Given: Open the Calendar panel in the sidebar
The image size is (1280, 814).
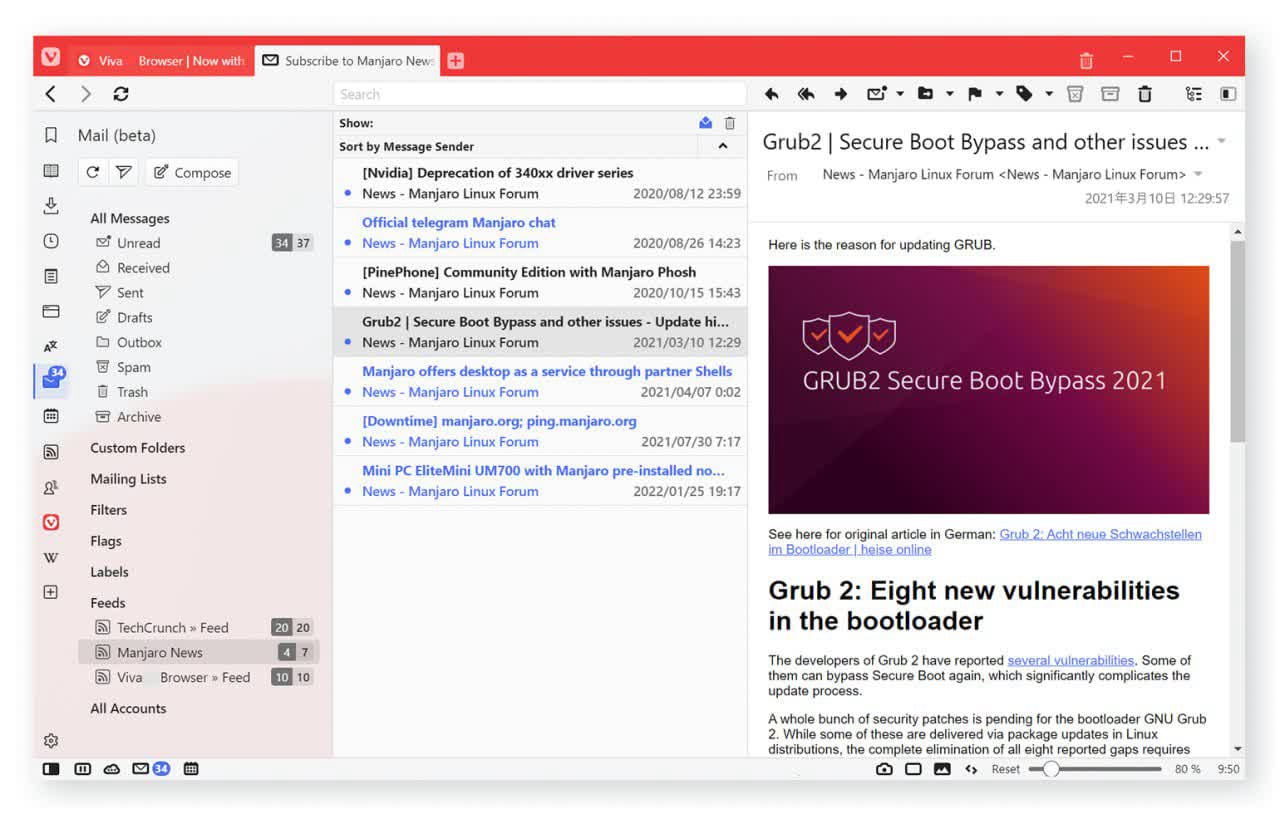Looking at the screenshot, I should click(51, 416).
